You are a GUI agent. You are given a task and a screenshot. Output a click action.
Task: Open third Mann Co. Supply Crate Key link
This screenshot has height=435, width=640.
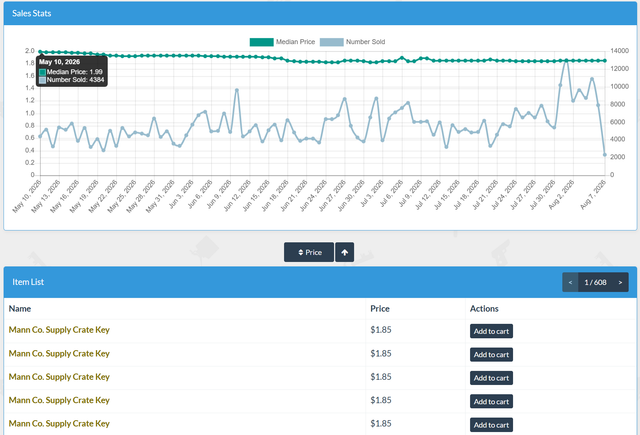[59, 377]
